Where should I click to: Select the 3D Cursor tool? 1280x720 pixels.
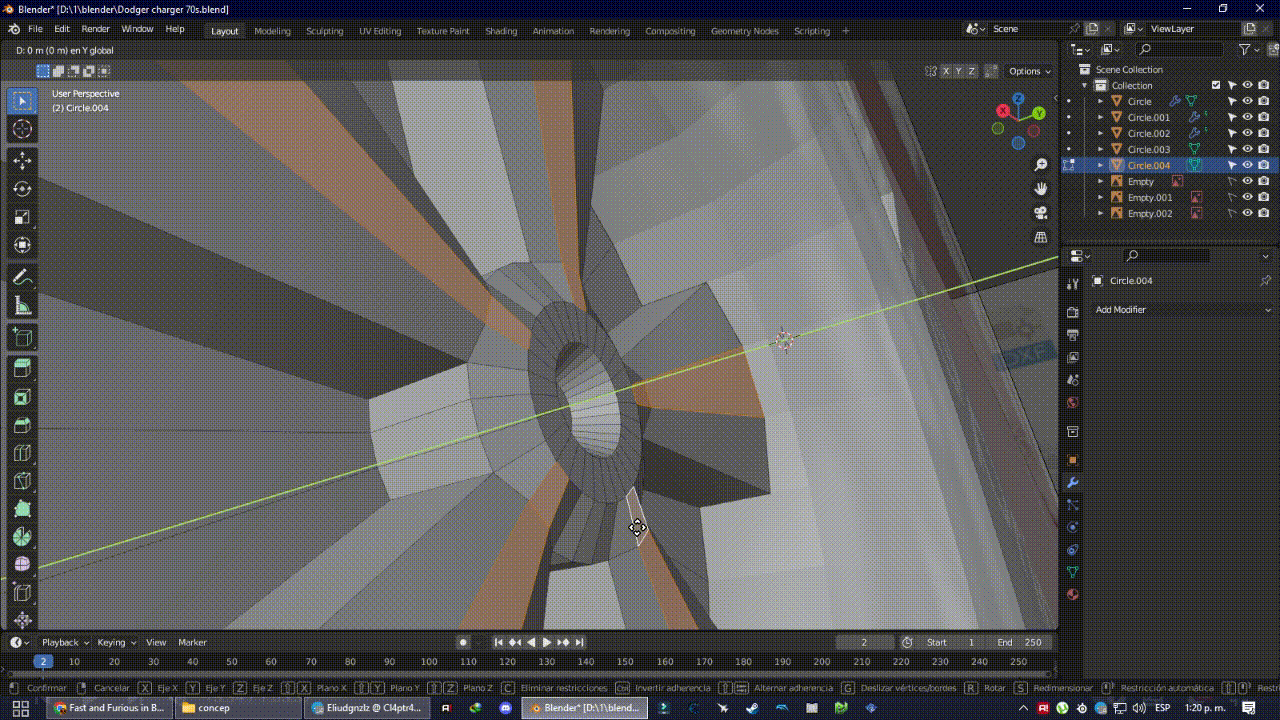point(22,129)
